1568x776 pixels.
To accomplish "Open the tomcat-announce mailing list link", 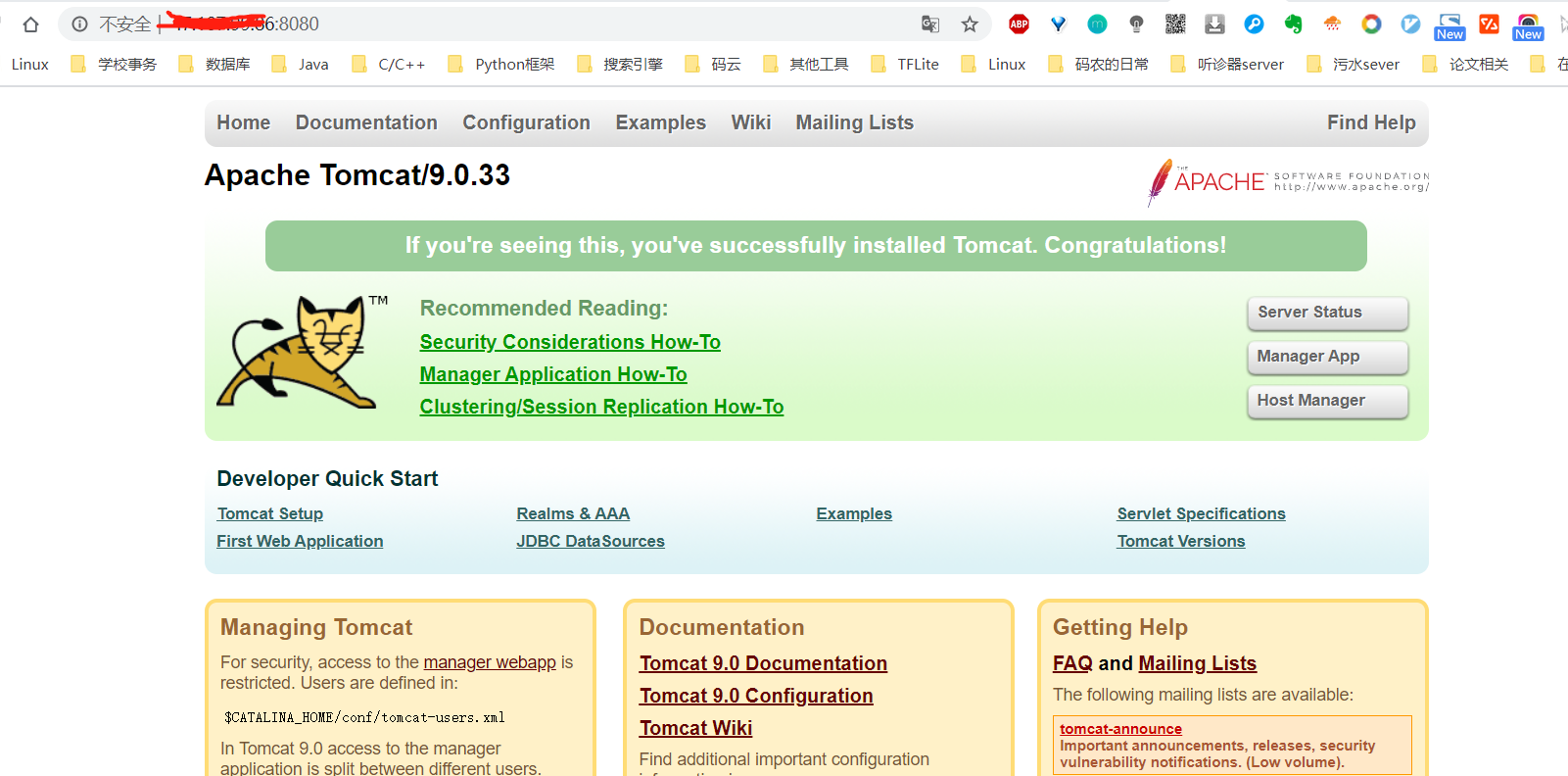I will tap(1120, 729).
